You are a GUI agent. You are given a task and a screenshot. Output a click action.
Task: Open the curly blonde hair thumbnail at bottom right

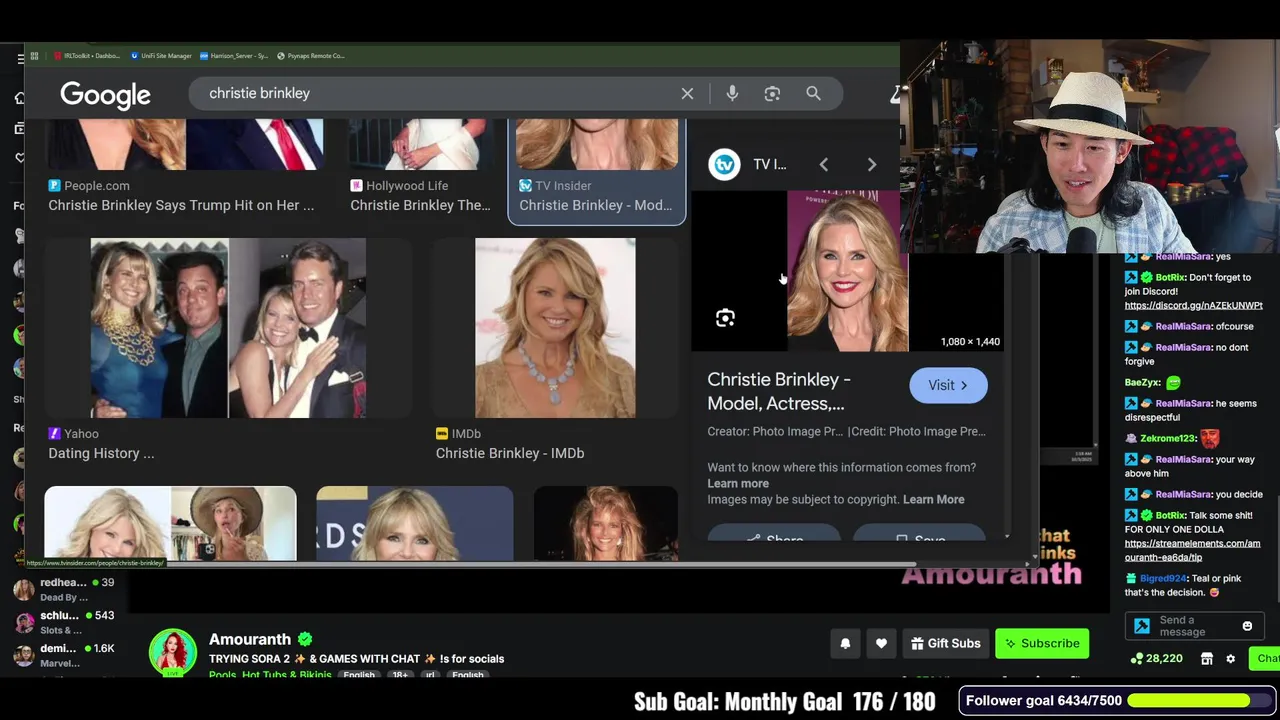[606, 523]
